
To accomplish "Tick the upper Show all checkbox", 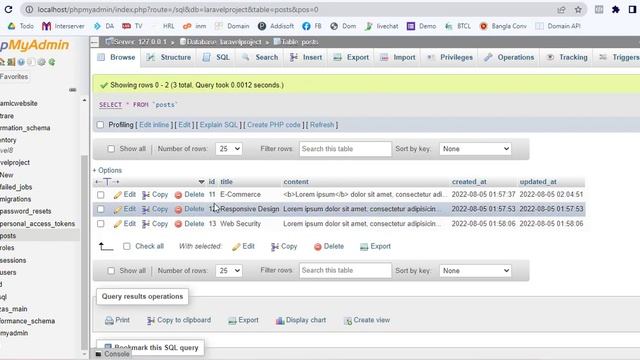I will [x=111, y=149].
